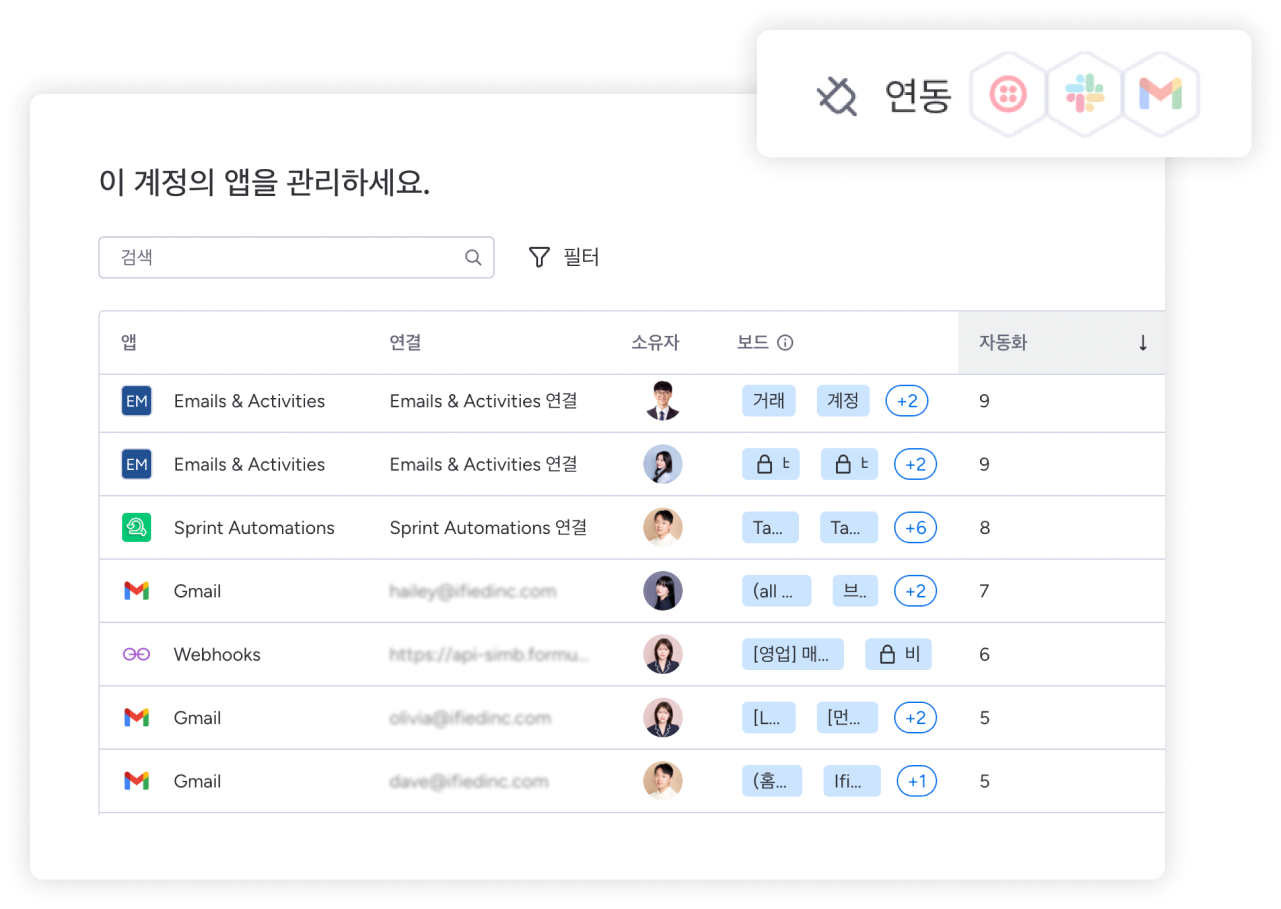Image resolution: width=1281 pixels, height=909 pixels.
Task: Click the 자동화 column header
Action: click(x=1061, y=343)
